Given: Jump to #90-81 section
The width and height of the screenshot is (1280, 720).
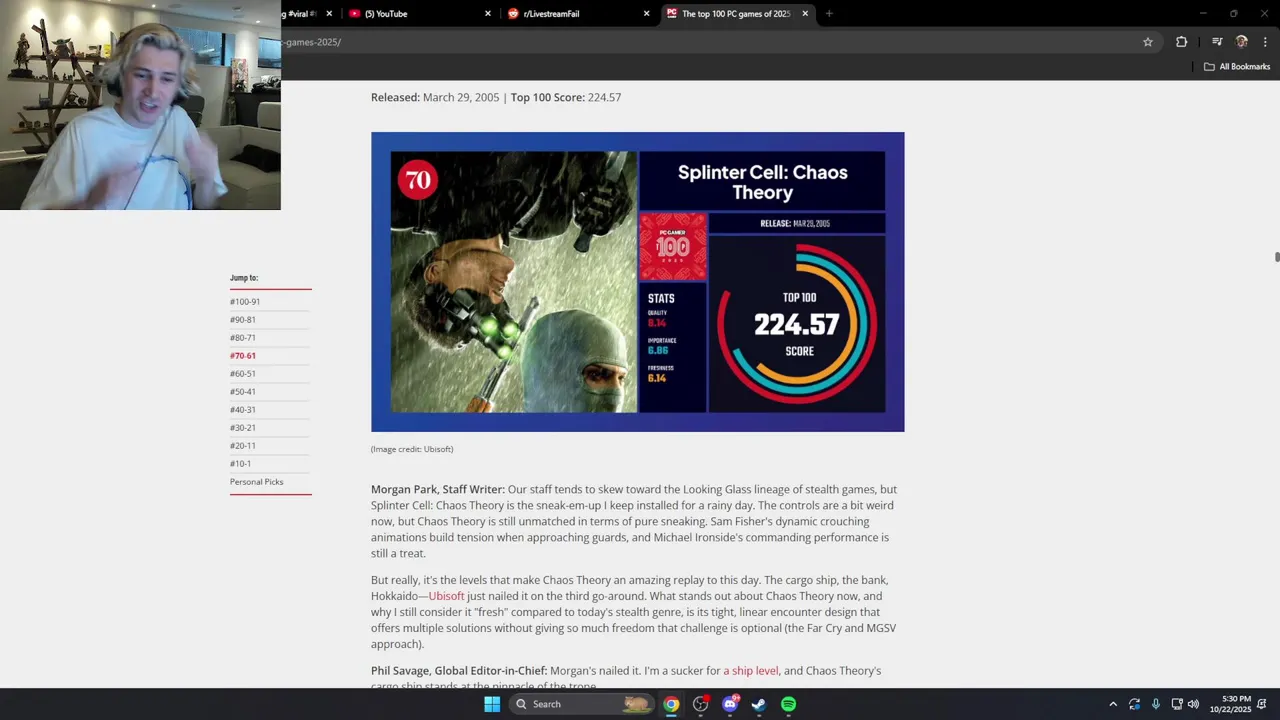Looking at the screenshot, I should (243, 320).
